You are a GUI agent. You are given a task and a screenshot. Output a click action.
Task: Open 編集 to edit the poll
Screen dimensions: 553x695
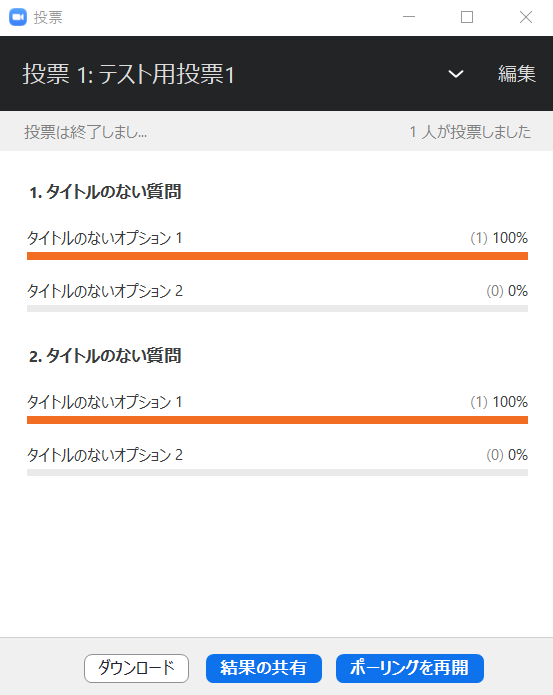(517, 74)
